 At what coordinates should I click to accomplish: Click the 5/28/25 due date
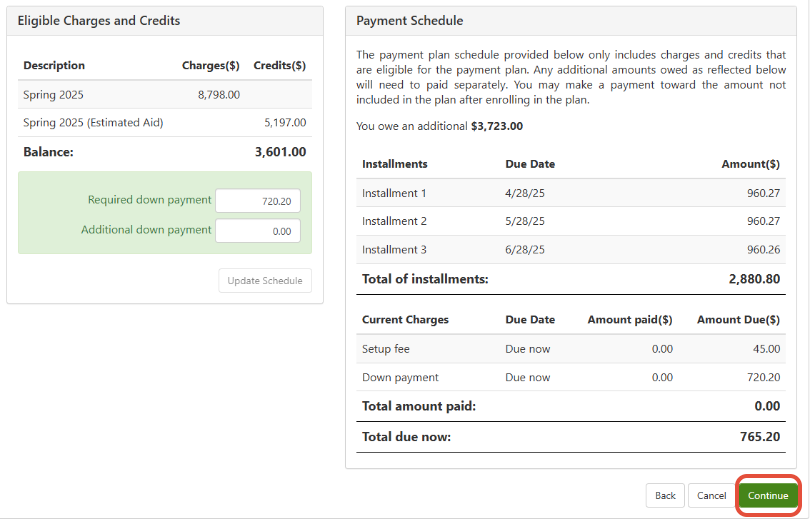click(525, 221)
